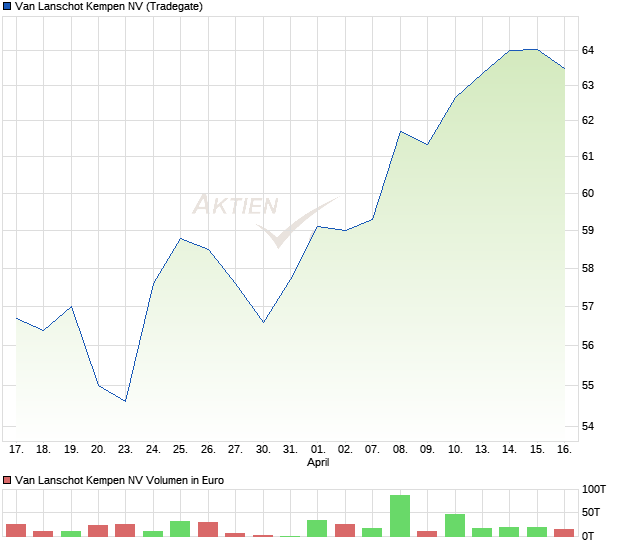Click the '27.' date label on the x-axis

pos(235,450)
